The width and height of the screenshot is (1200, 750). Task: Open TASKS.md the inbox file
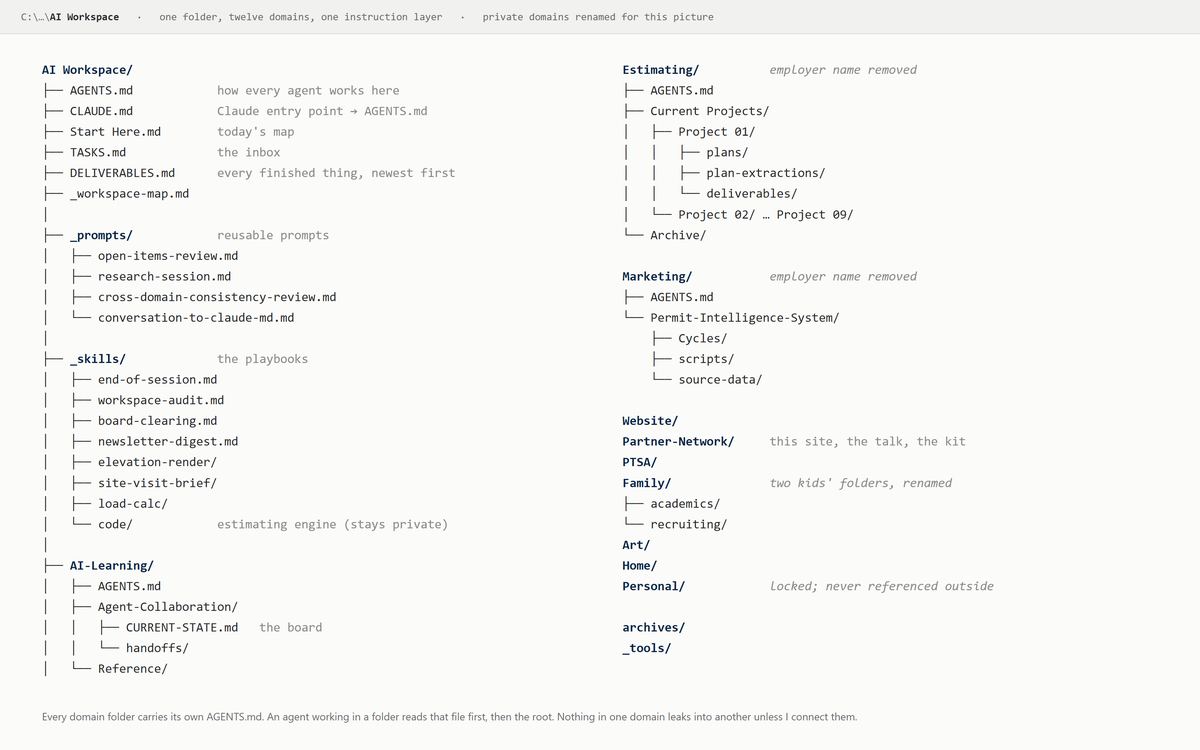click(x=98, y=153)
